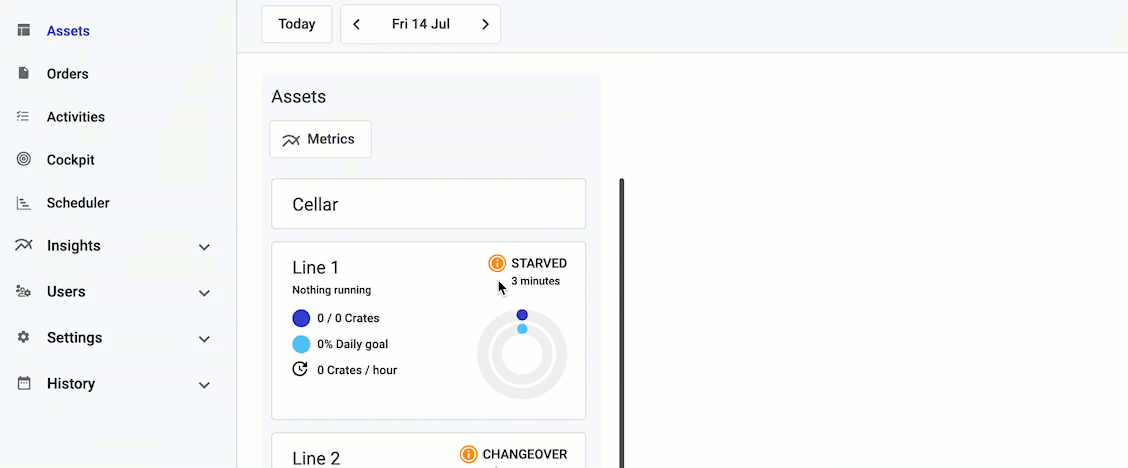This screenshot has width=1128, height=468.
Task: Click the Scheduler chart icon
Action: (x=24, y=203)
